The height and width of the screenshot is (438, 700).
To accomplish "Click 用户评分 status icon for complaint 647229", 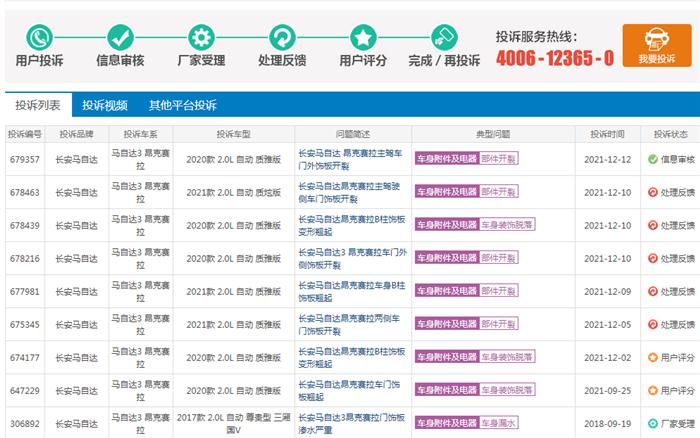I will pos(653,390).
